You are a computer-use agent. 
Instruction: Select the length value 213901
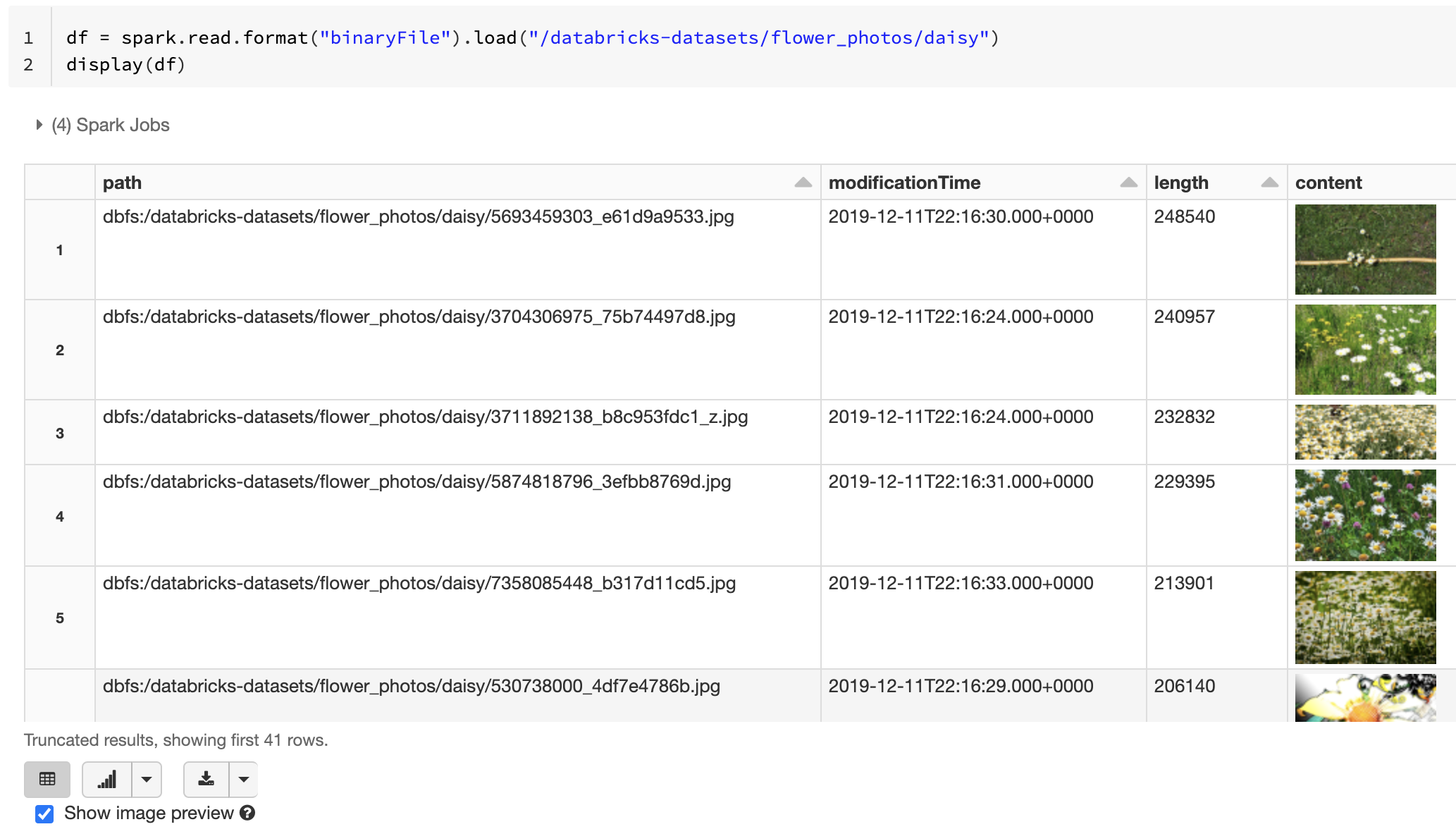(x=1185, y=583)
